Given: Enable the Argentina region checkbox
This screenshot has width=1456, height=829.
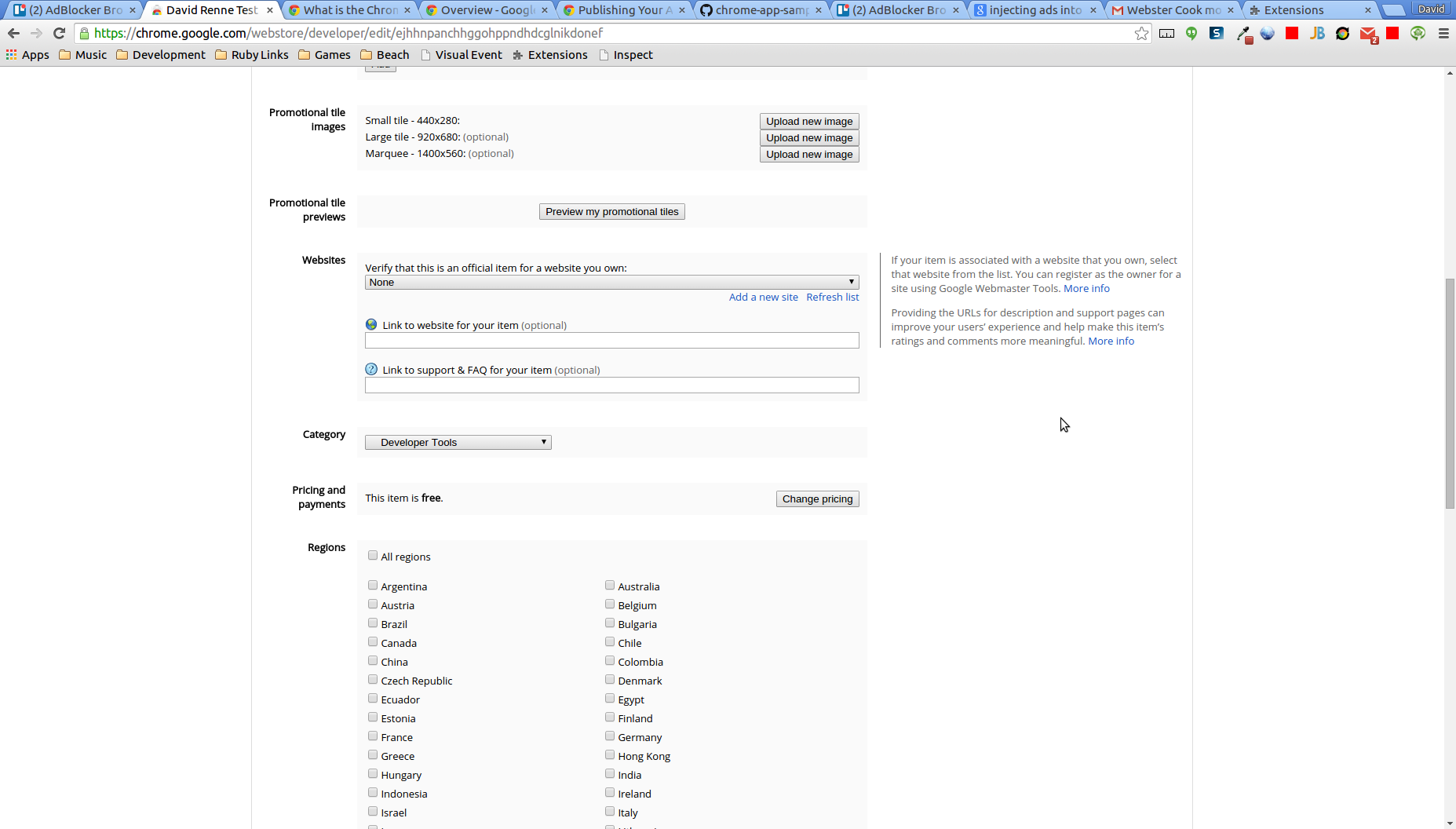Looking at the screenshot, I should point(373,585).
